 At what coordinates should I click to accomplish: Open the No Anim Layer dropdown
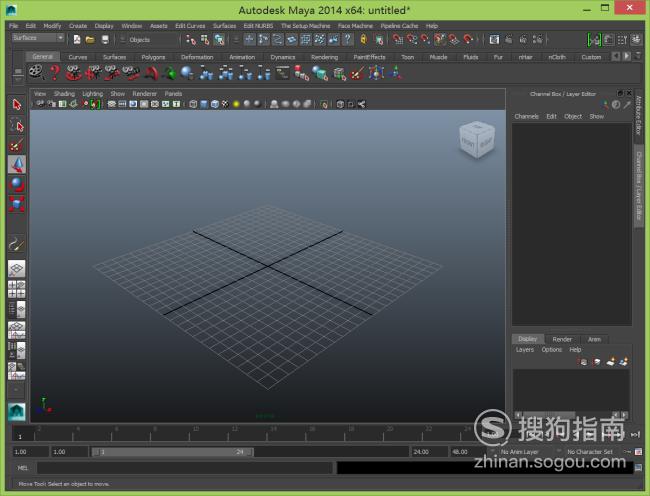[520, 452]
